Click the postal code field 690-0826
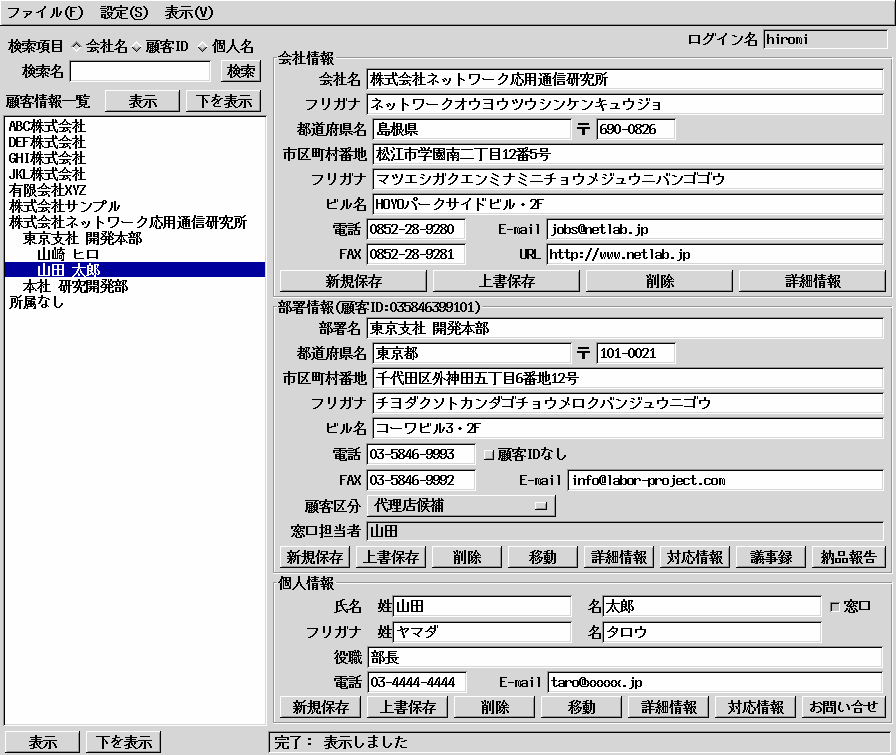896x755 pixels. pyautogui.click(x=636, y=129)
